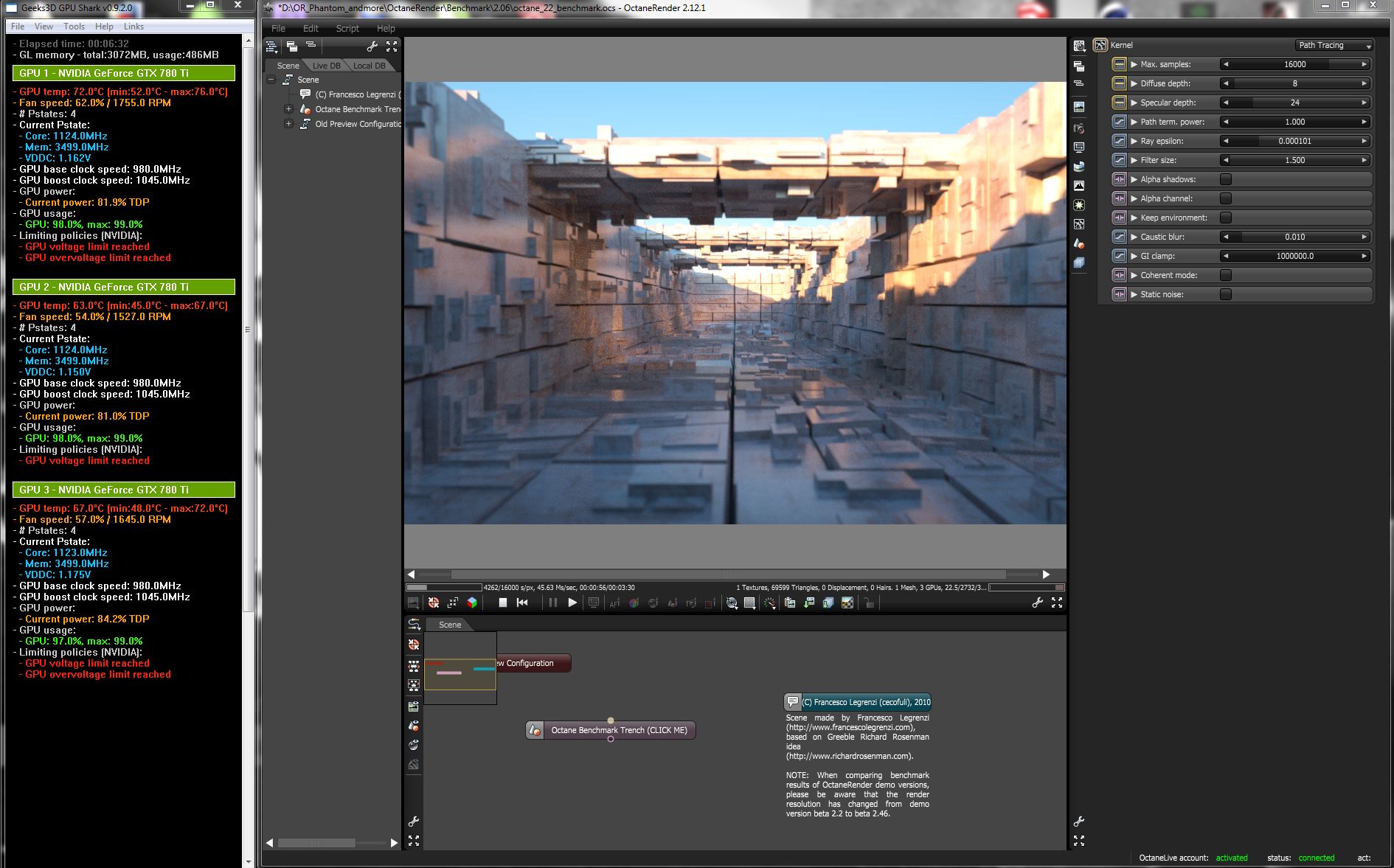This screenshot has width=1394, height=868.
Task: Restart the render with rewind icon
Action: point(522,603)
